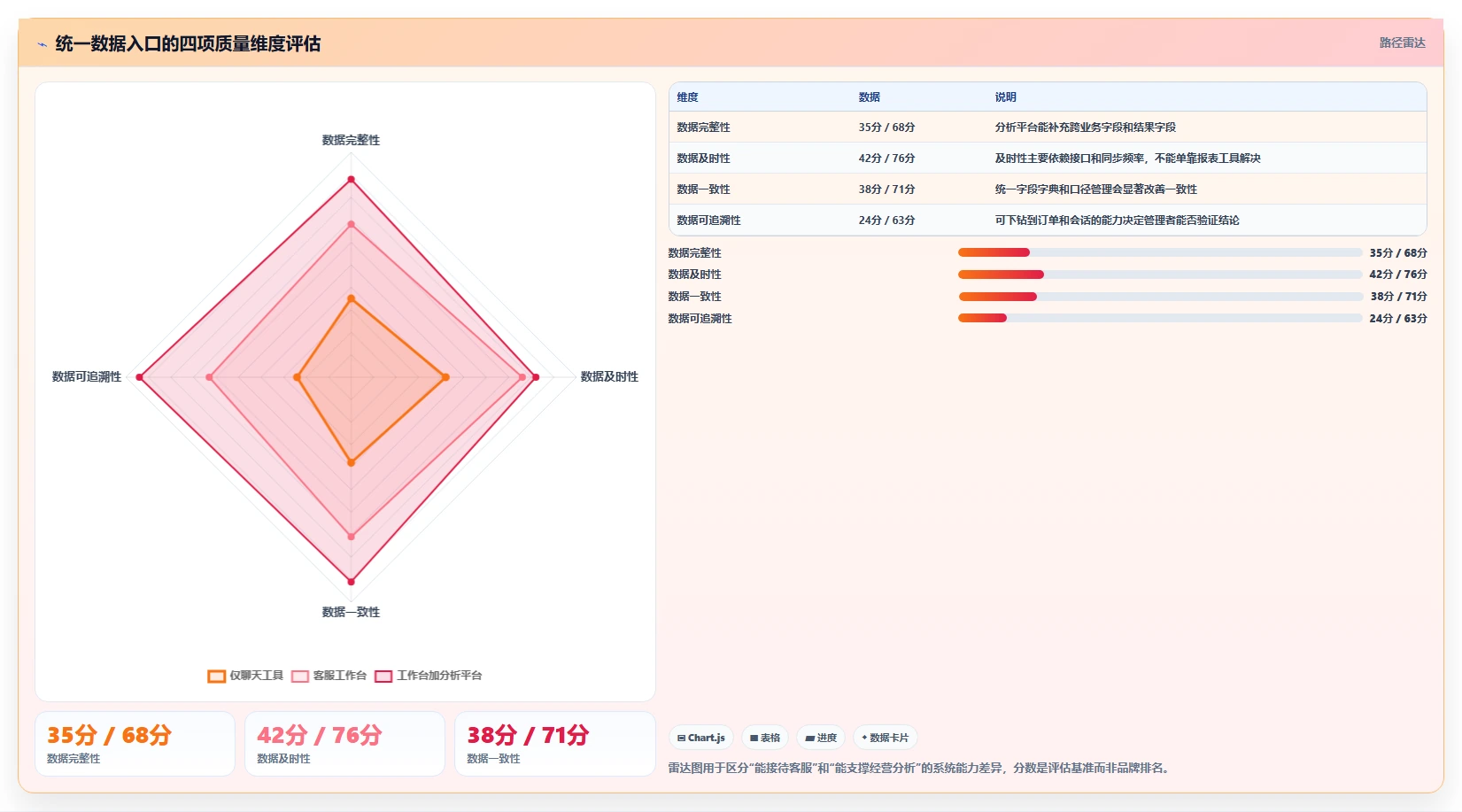Image resolution: width=1462 pixels, height=812 pixels.
Task: Click the 表格 chip icon
Action: pyautogui.click(x=754, y=738)
